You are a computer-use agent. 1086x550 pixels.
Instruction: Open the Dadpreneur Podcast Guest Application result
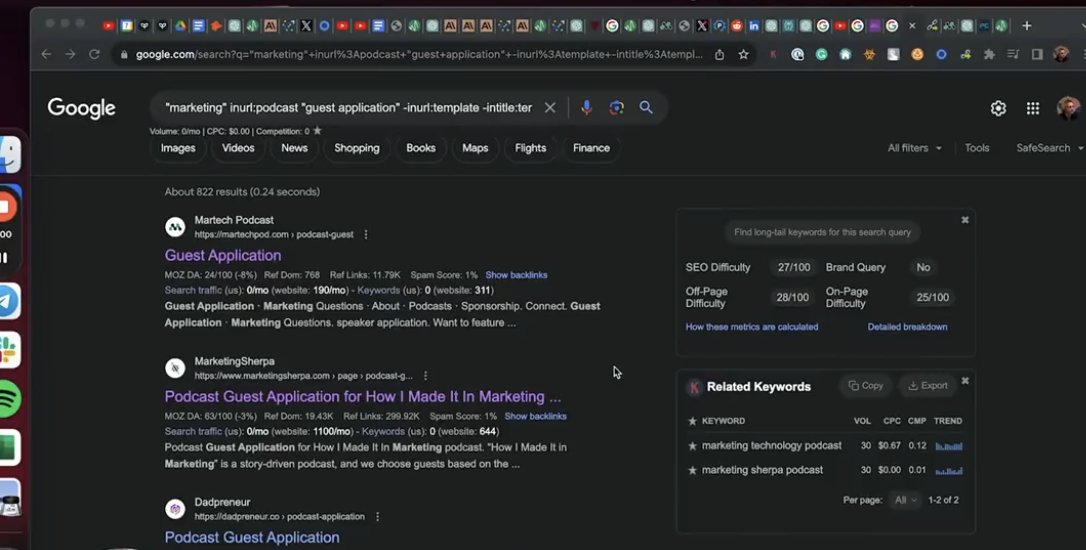pos(252,538)
